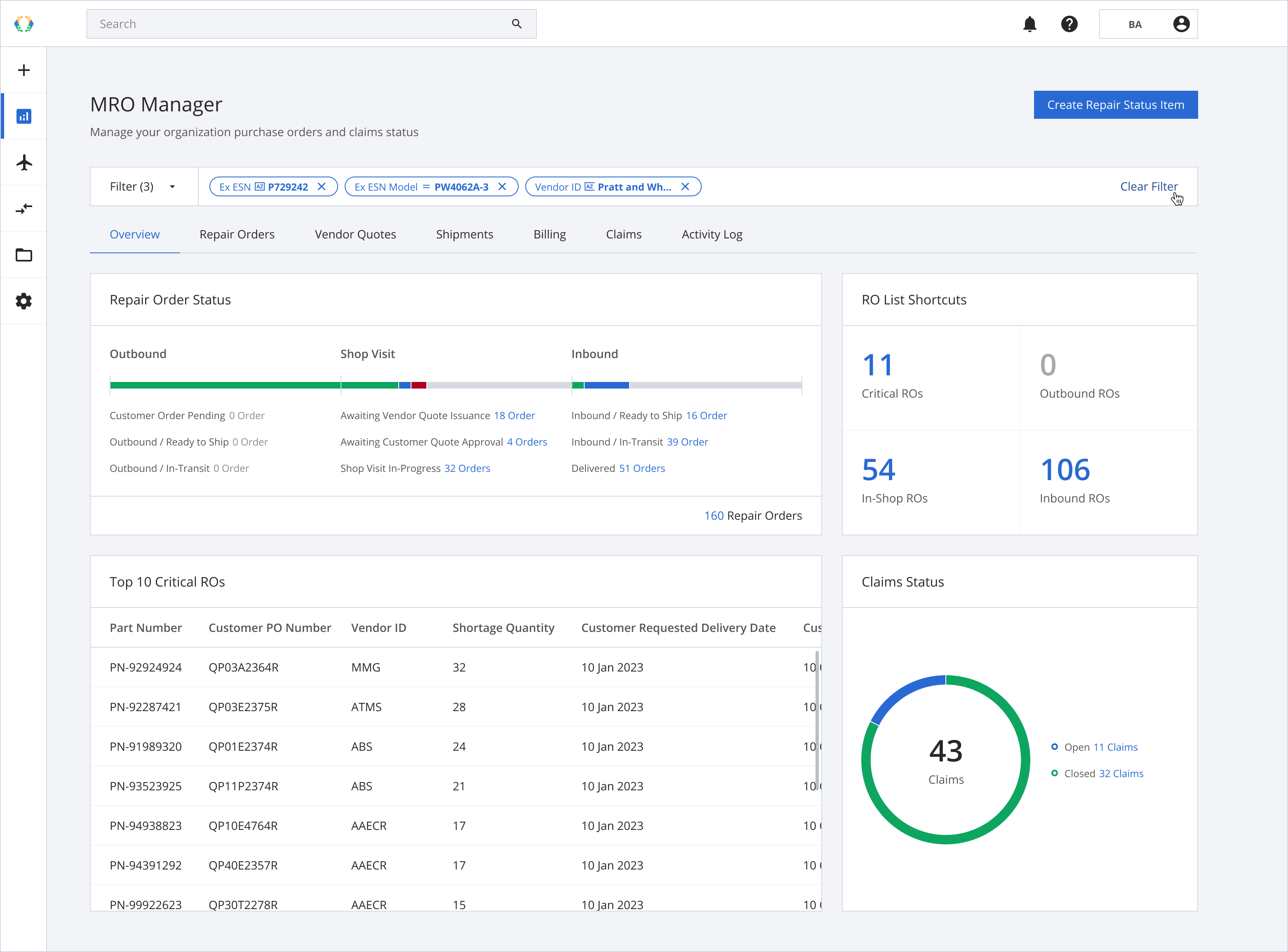Select row PN-92924924
The image size is (1288, 952).
coord(456,667)
